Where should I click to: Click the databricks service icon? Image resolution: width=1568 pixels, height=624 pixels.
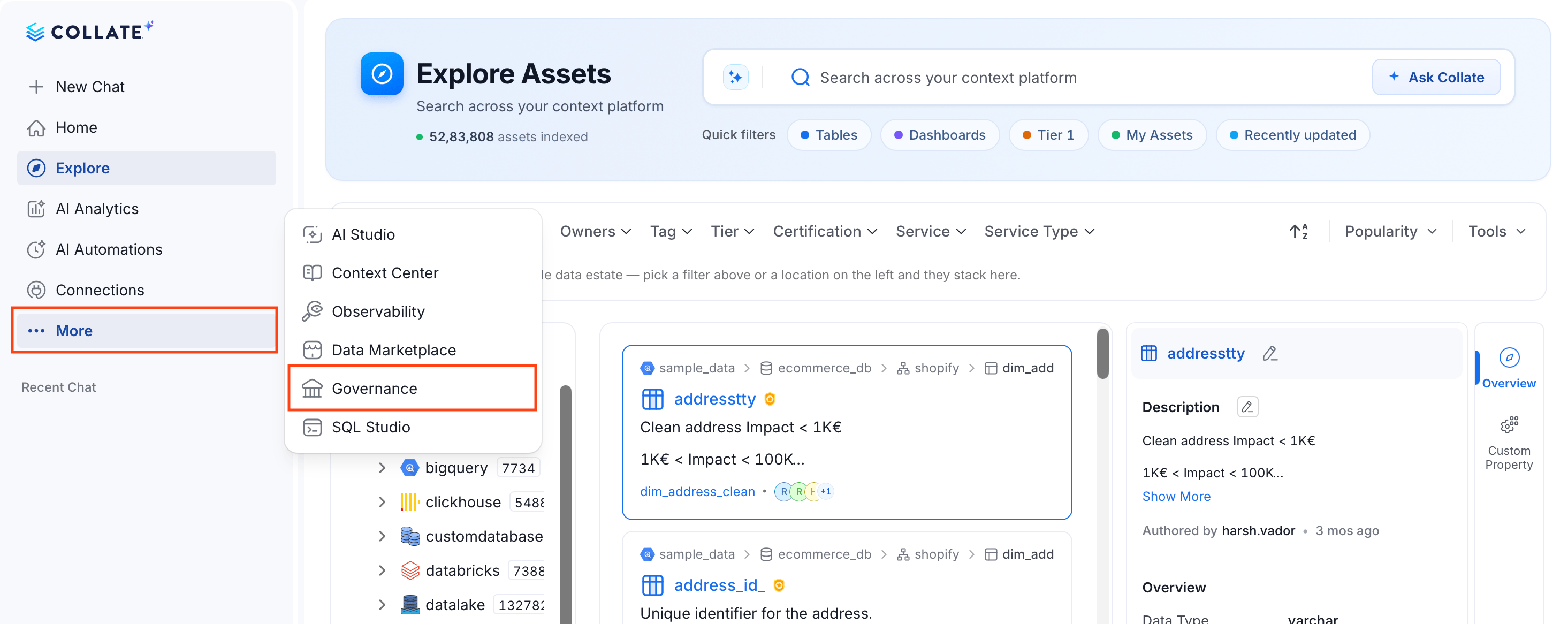point(409,570)
